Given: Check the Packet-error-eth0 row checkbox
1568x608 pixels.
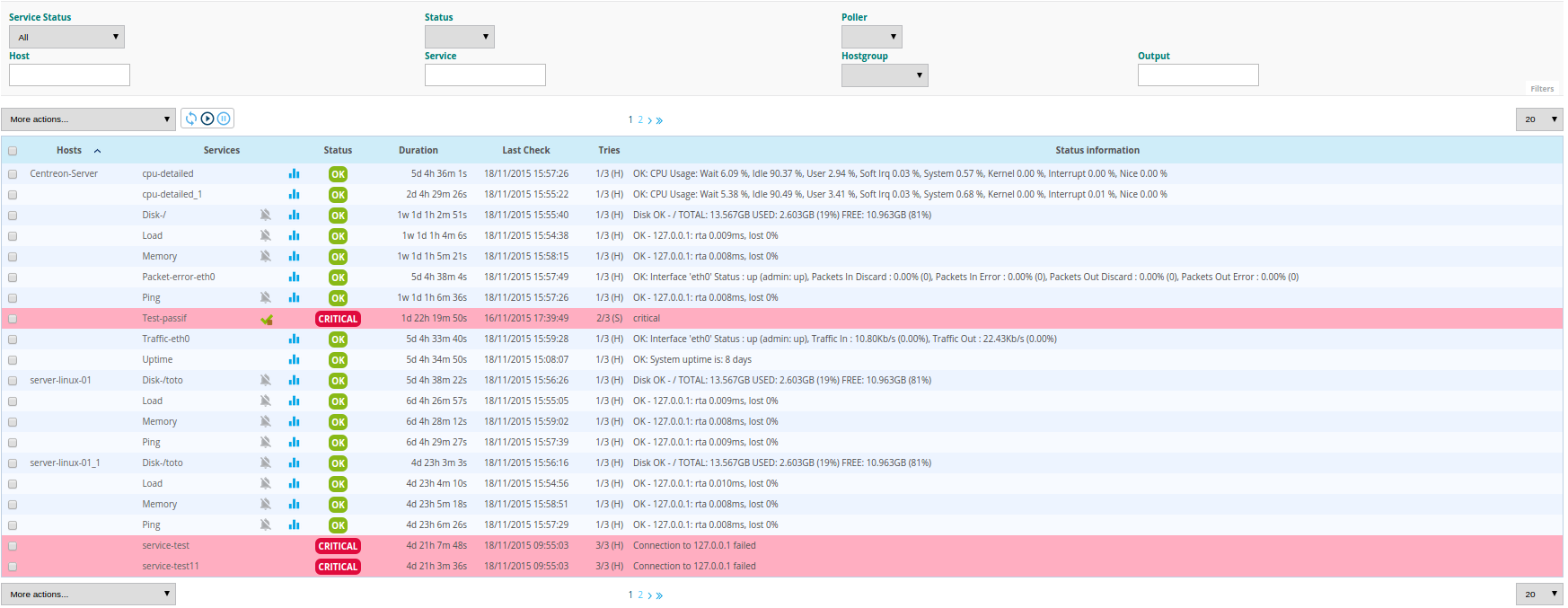Looking at the screenshot, I should 13,278.
